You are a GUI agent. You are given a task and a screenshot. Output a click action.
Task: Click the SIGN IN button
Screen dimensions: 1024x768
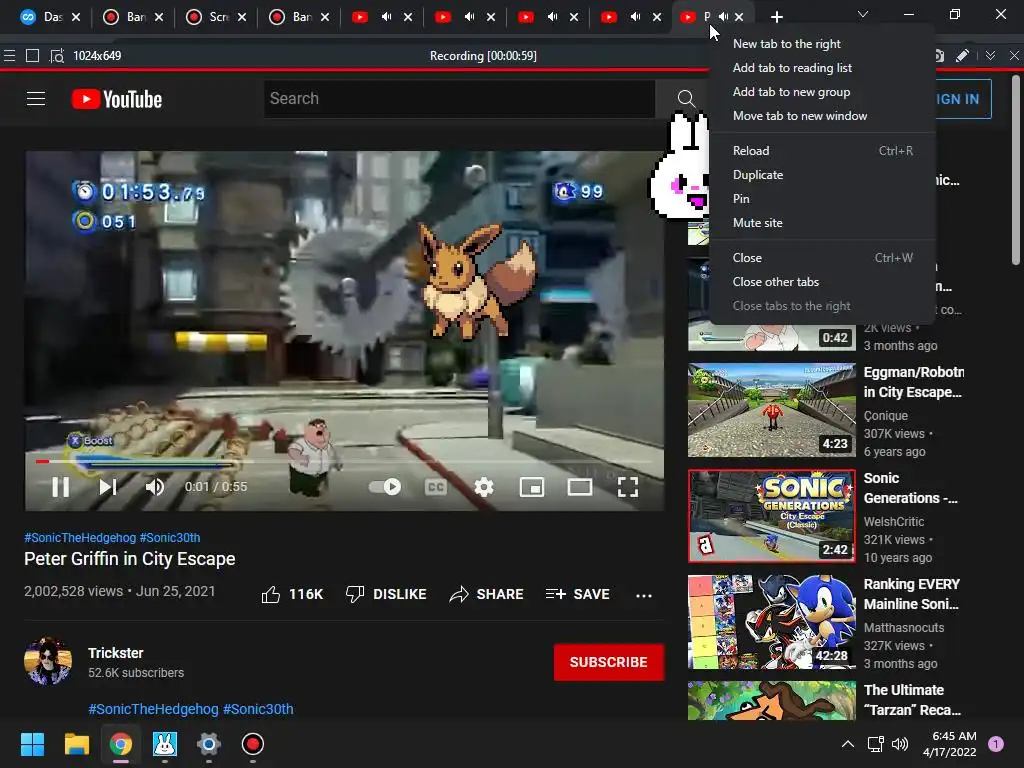tap(963, 99)
